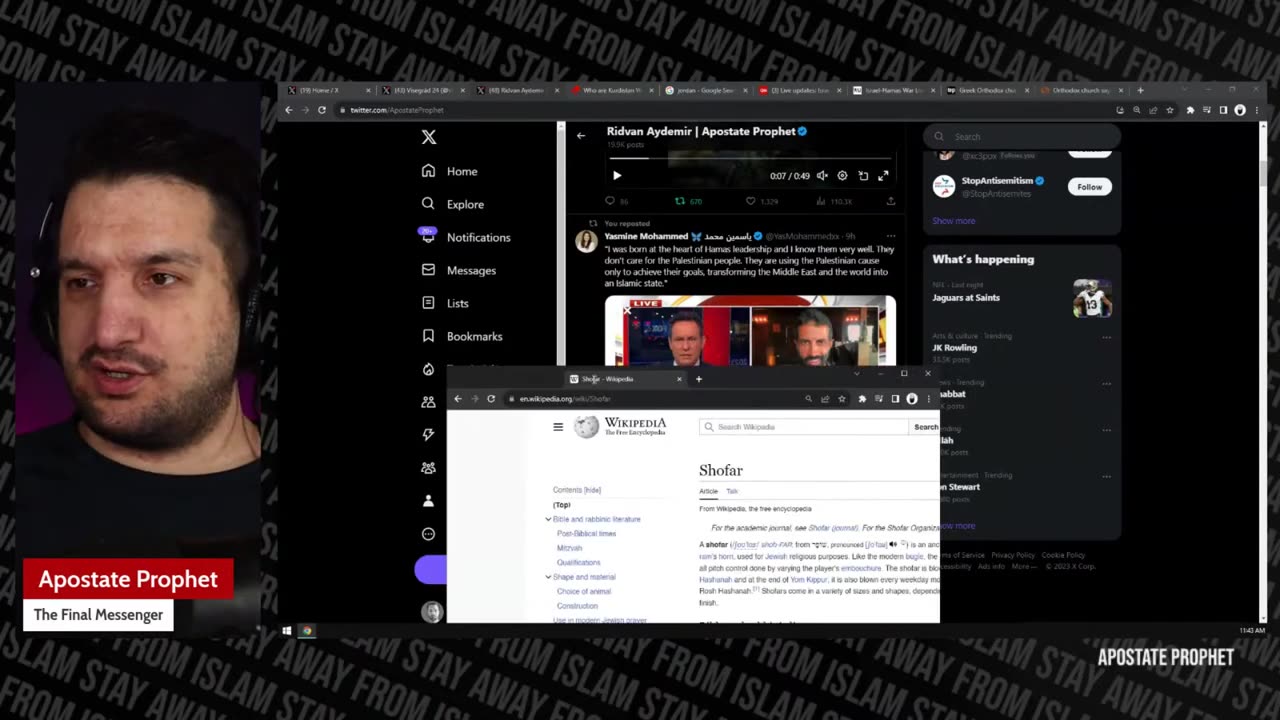
Task: Click the group icon below the lightning bolt in Twitter sidebar
Action: coord(428,468)
